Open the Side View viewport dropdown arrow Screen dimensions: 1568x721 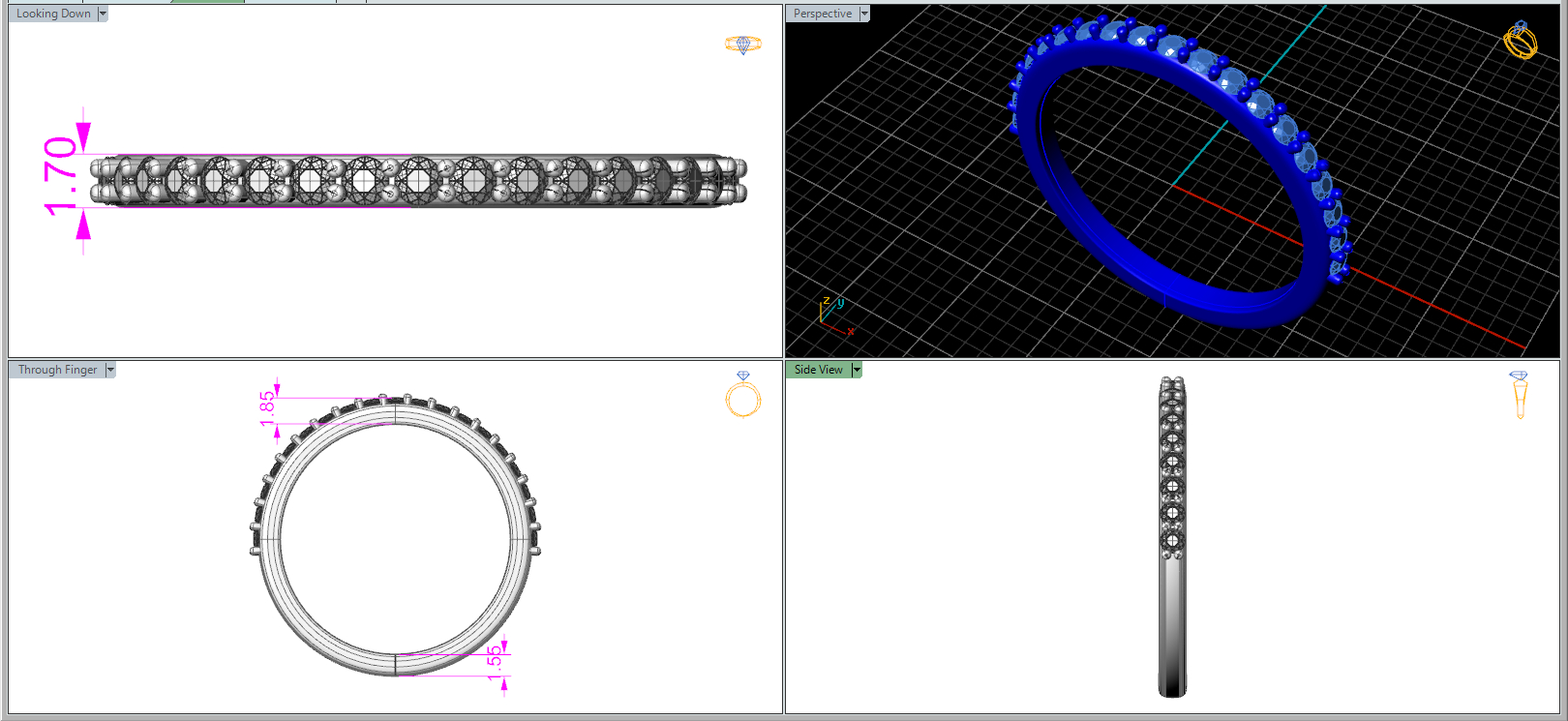point(857,370)
